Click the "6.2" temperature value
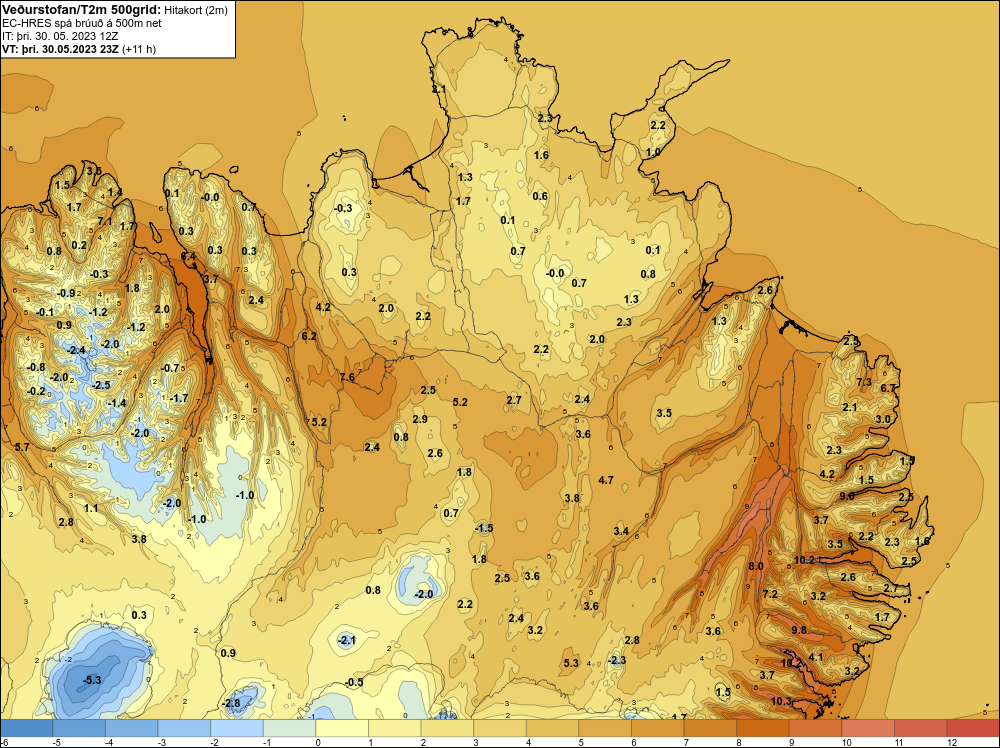Image resolution: width=1000 pixels, height=748 pixels. pyautogui.click(x=309, y=336)
